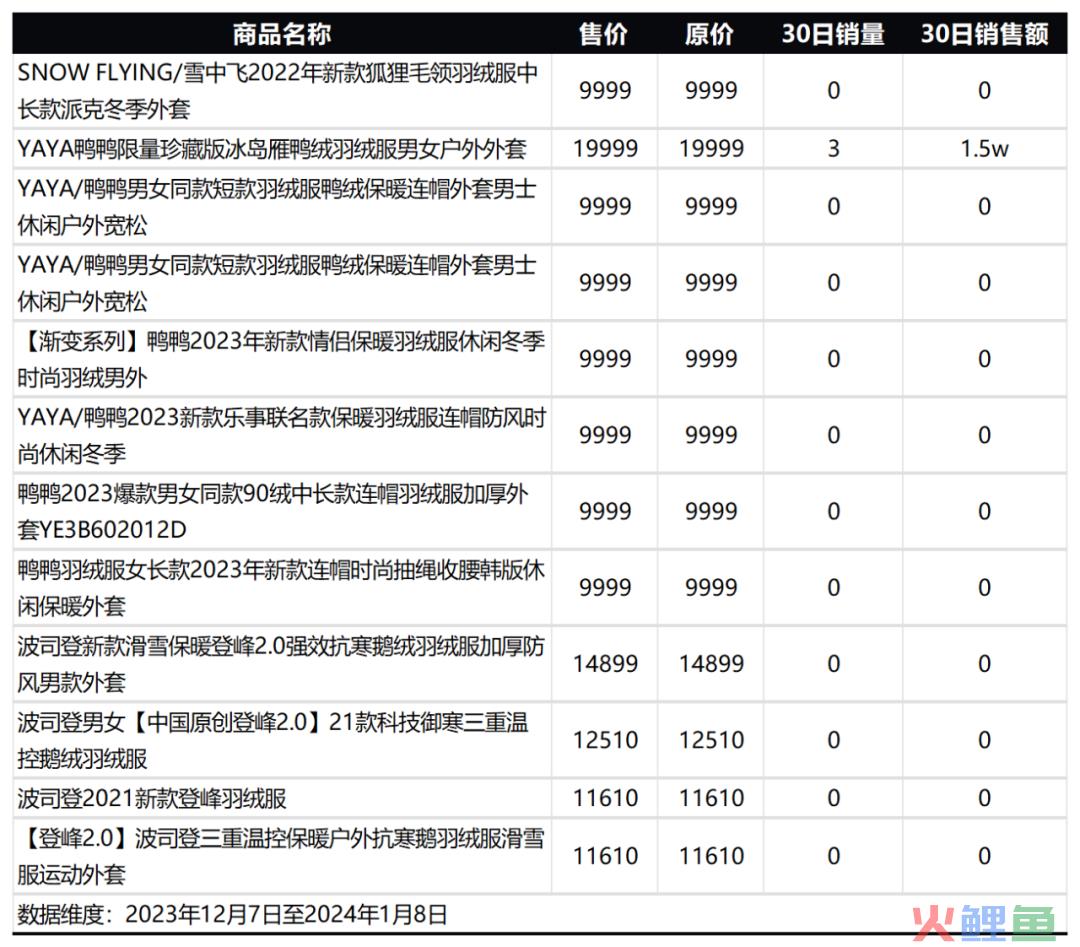Select the 30日销售额 column header
The image size is (1080, 947).
(x=984, y=34)
